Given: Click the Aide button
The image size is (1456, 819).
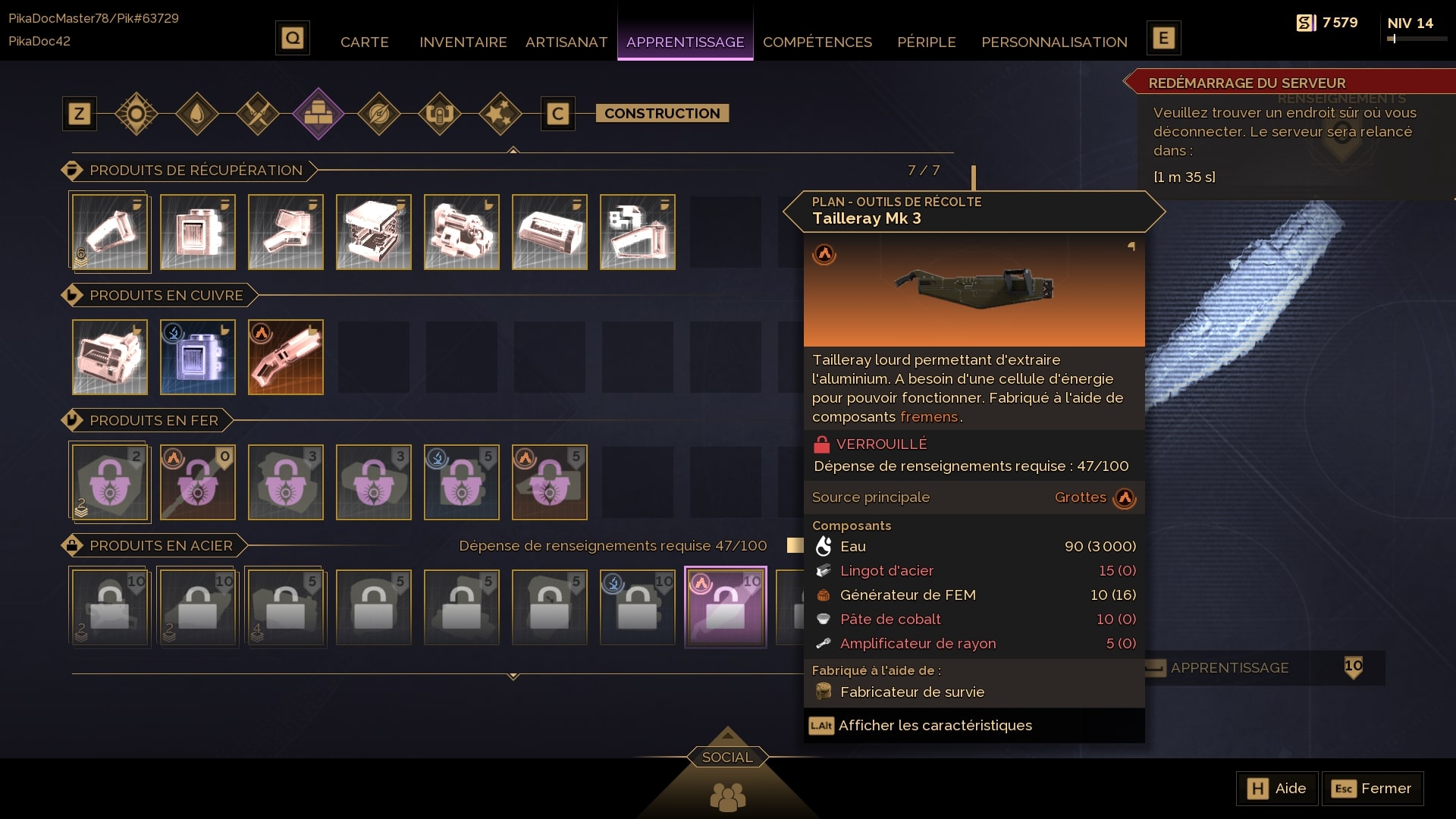Looking at the screenshot, I should tap(1277, 789).
